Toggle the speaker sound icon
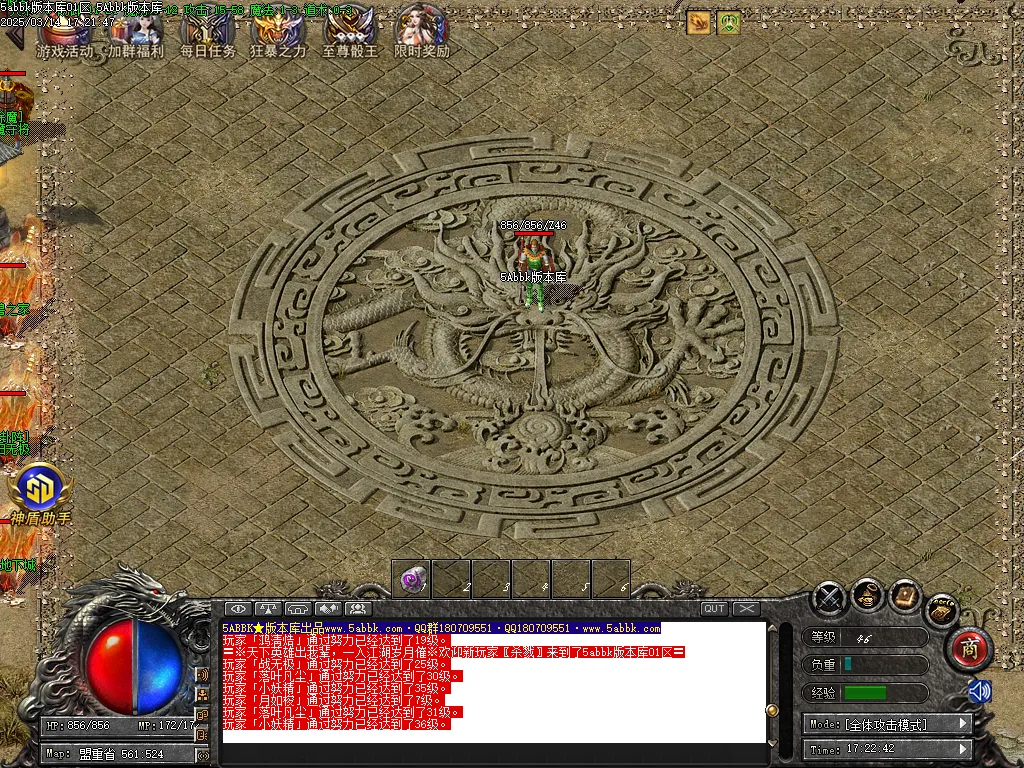 tap(979, 692)
